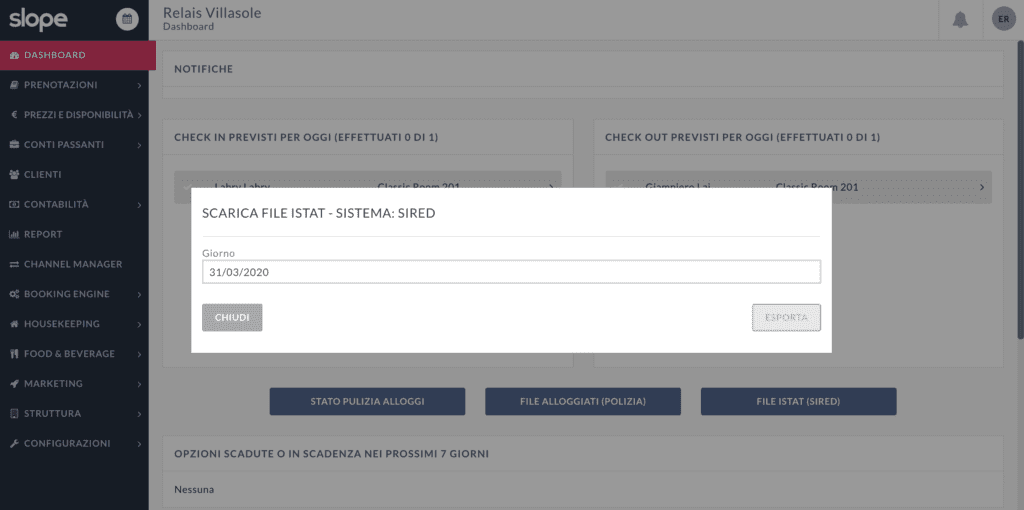Click the Configurazioni wrench icon
1024x510 pixels.
pos(15,443)
